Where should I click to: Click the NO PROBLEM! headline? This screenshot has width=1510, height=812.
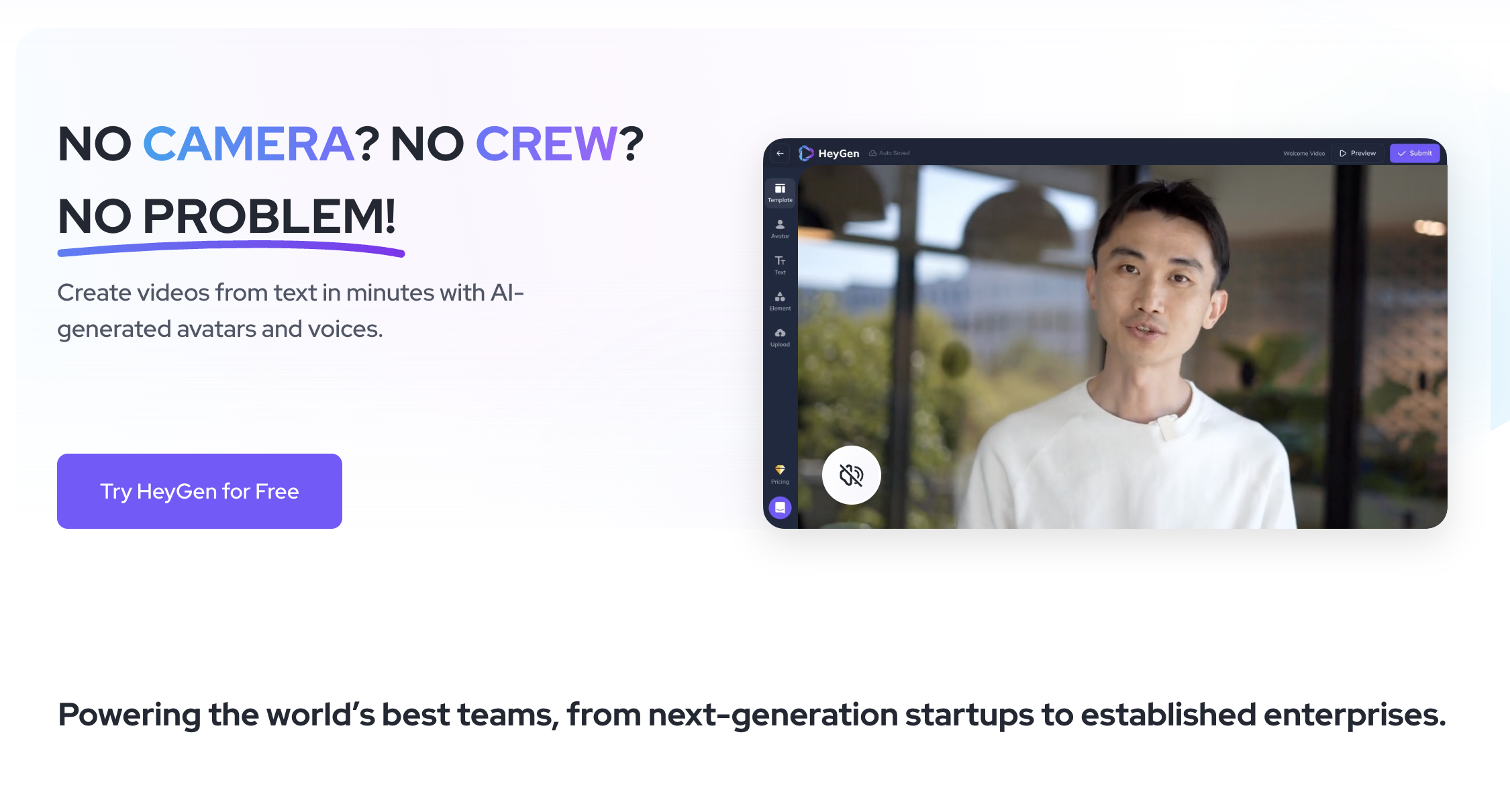[227, 216]
